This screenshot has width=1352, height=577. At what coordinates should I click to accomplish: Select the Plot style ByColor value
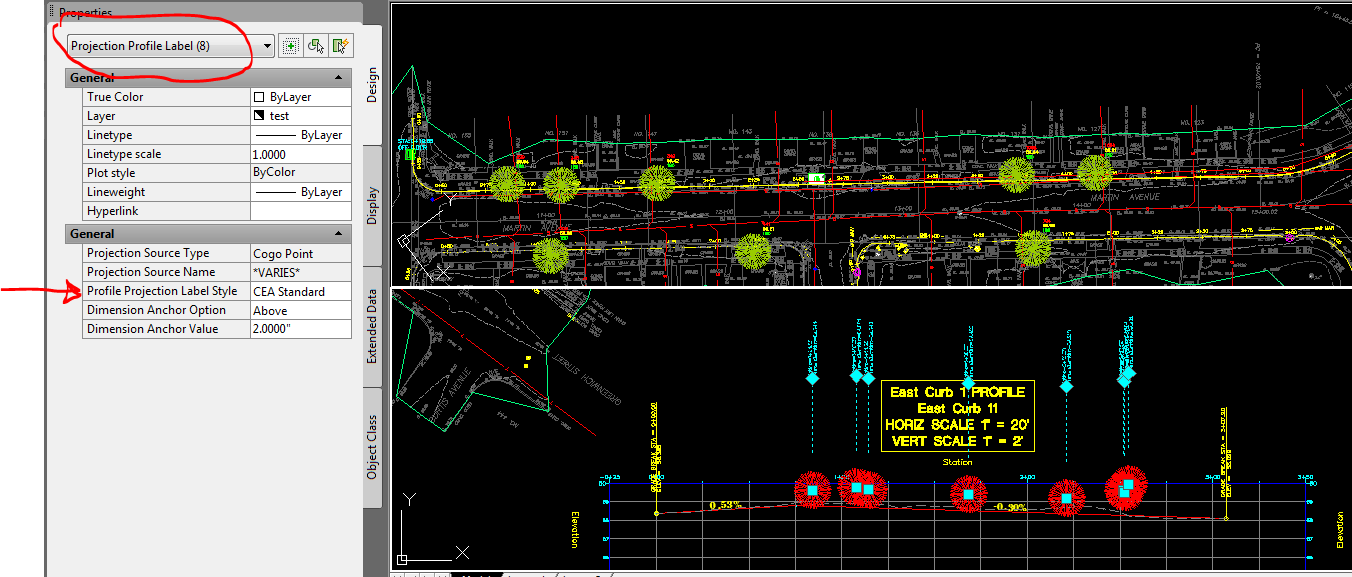(300, 173)
